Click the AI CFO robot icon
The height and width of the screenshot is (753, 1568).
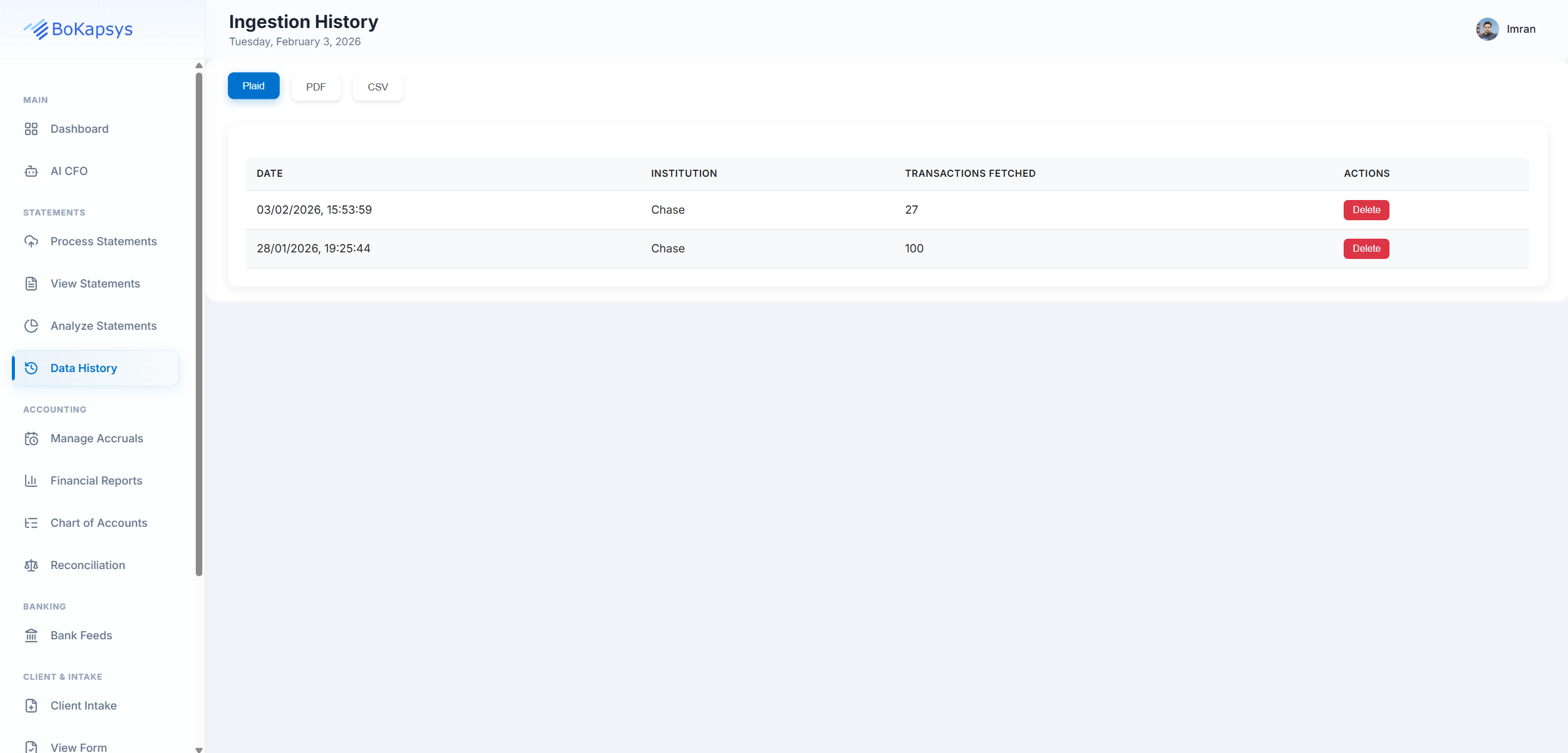pos(31,171)
